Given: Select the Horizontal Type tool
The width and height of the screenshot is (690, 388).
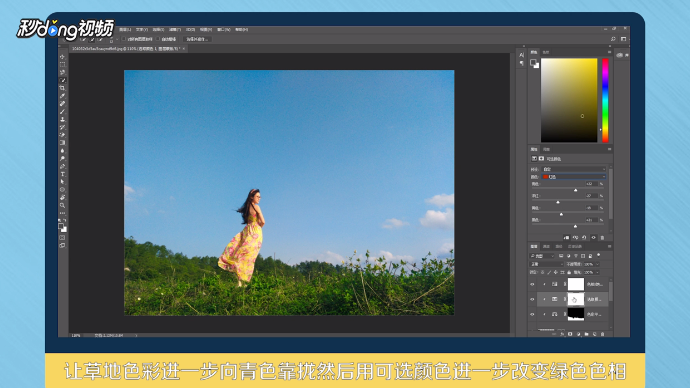Looking at the screenshot, I should tap(62, 174).
